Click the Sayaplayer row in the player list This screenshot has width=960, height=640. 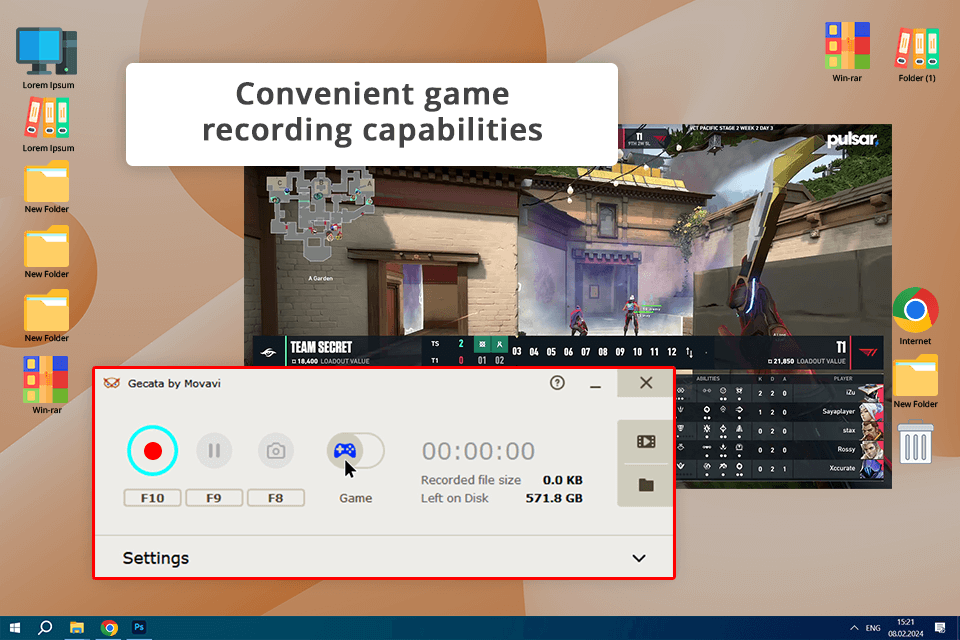tap(779, 412)
